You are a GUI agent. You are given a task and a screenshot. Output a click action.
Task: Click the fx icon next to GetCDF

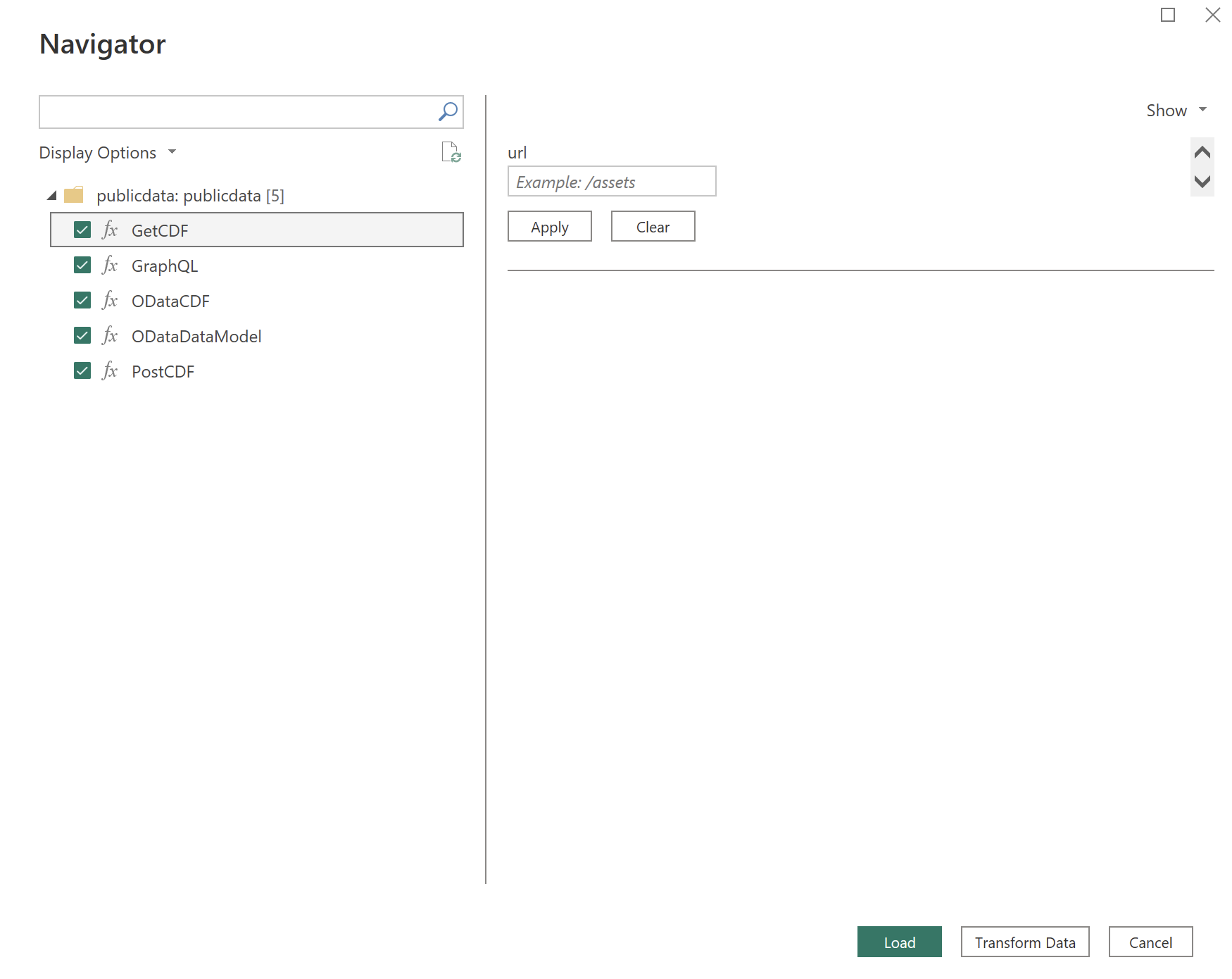click(109, 230)
